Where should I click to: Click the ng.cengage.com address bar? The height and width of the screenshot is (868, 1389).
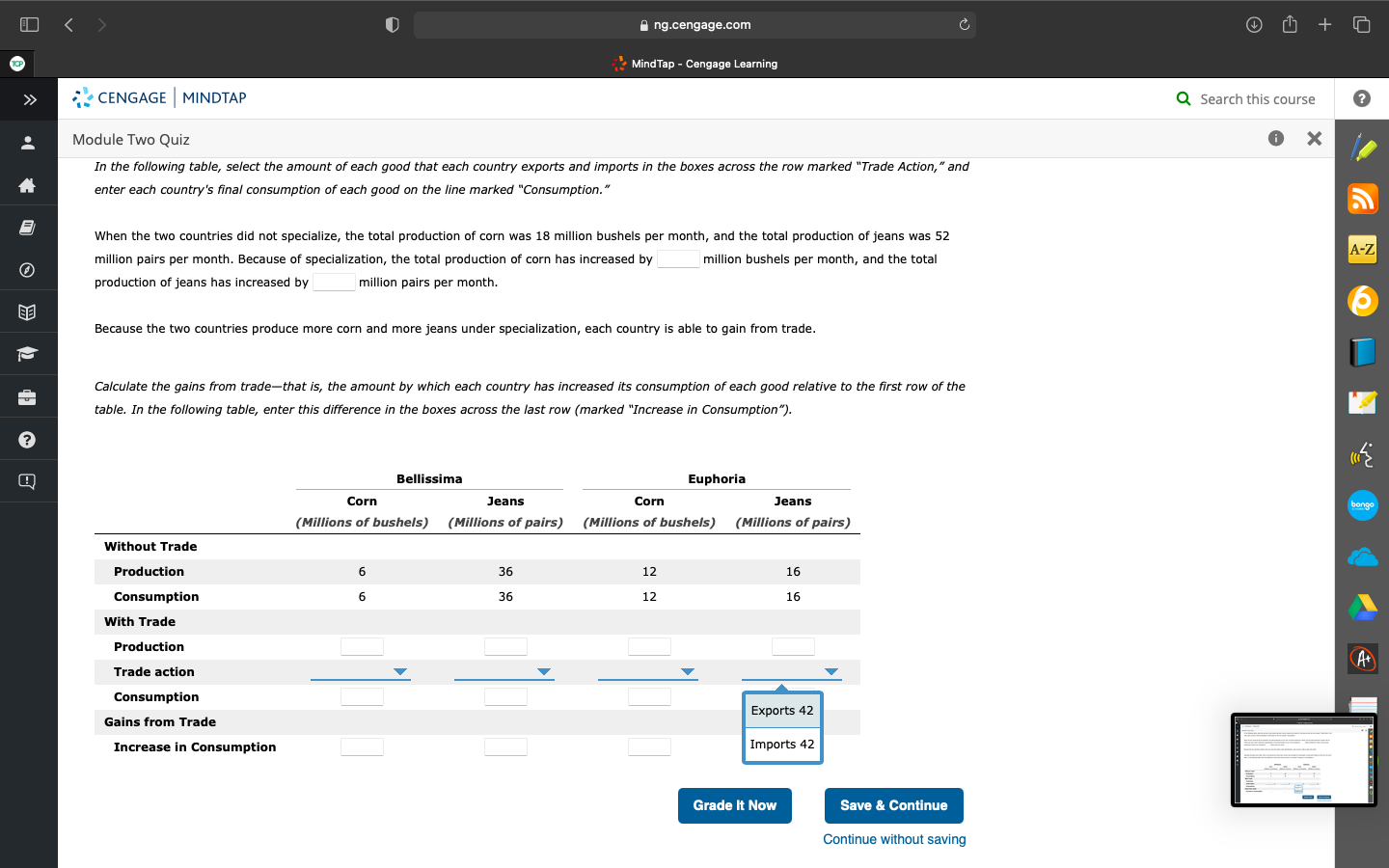click(694, 25)
